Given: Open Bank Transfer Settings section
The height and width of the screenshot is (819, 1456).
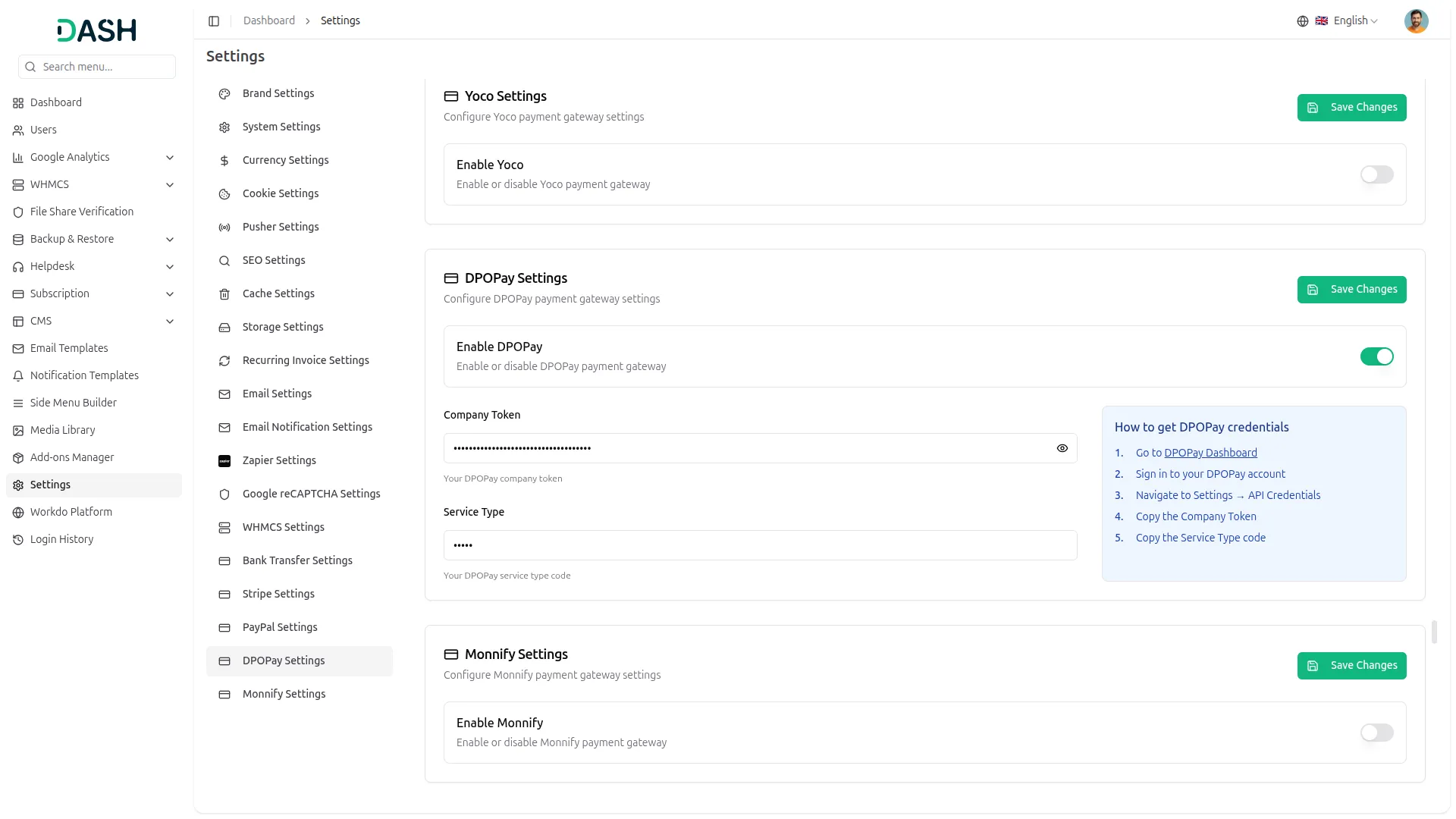Looking at the screenshot, I should (300, 560).
